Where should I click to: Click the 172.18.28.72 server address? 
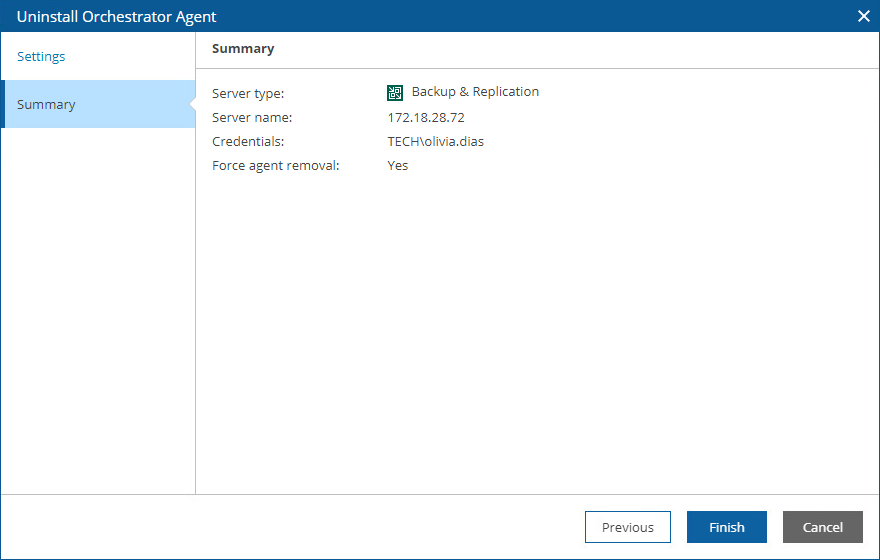[x=426, y=118]
